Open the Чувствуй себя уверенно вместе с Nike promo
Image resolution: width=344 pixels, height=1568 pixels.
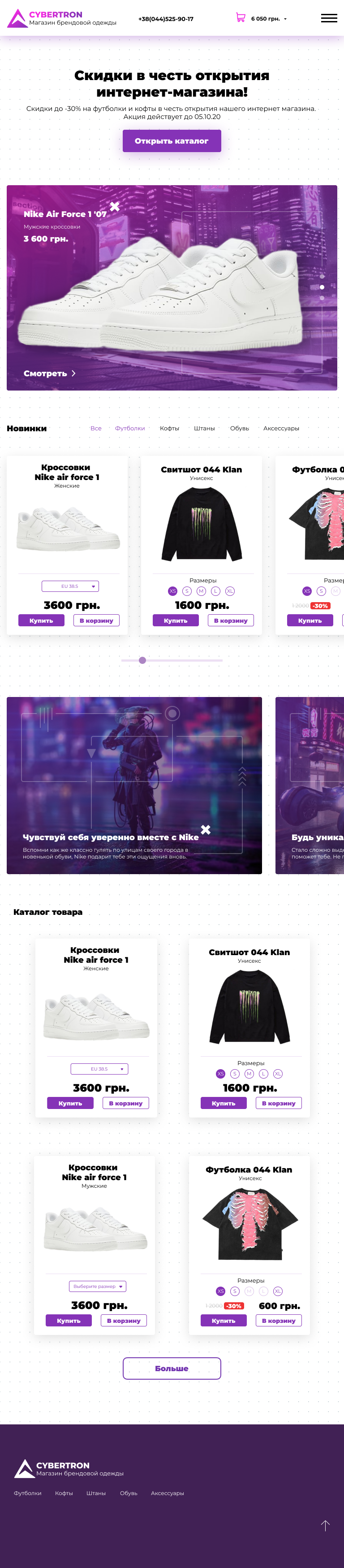point(134,785)
